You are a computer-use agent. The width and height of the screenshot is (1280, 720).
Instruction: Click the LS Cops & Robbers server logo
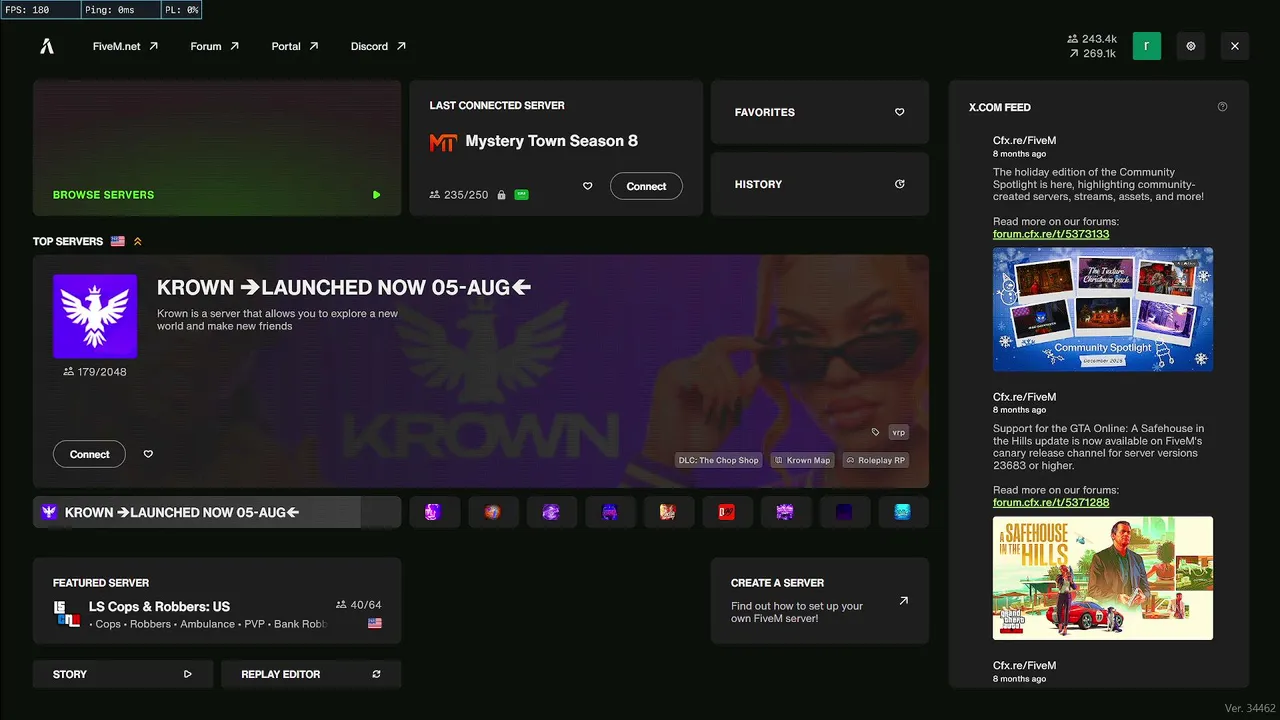[66, 614]
